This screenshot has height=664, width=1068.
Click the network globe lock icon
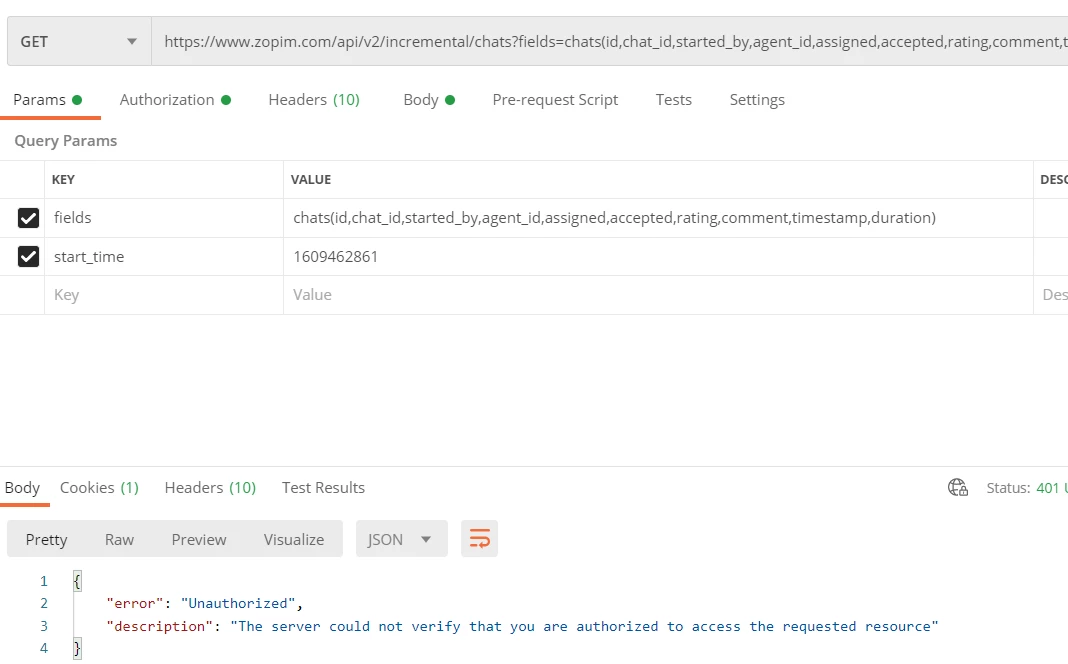coord(958,488)
